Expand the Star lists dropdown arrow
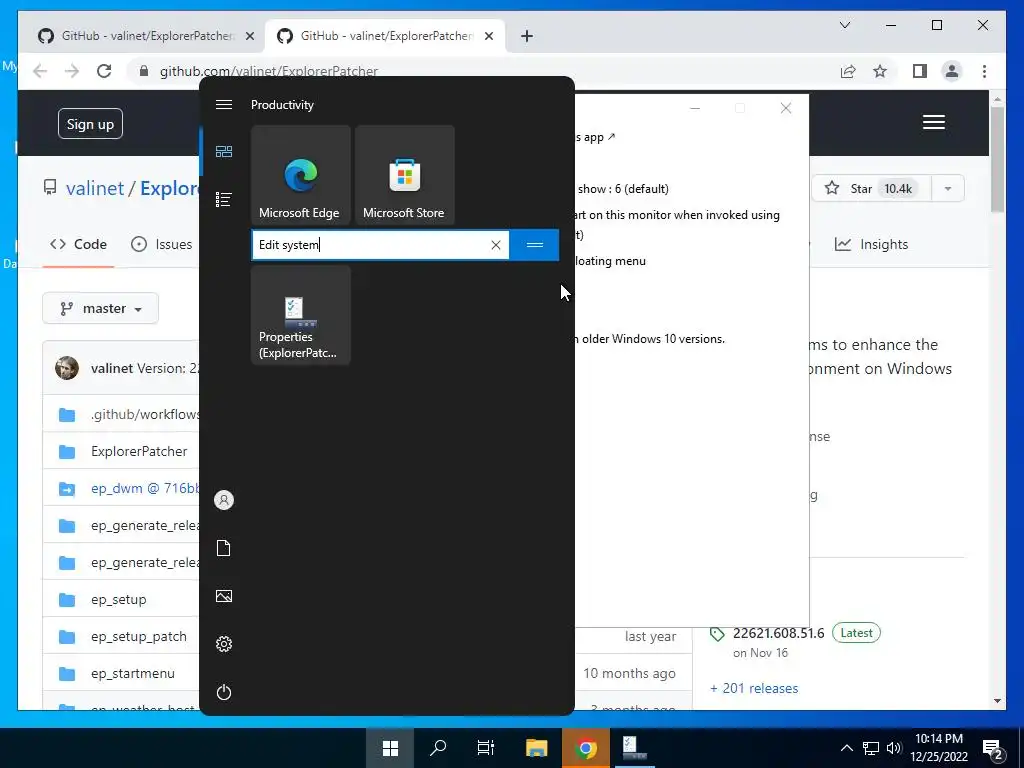Screen dimensions: 1024x768 click(x=948, y=189)
